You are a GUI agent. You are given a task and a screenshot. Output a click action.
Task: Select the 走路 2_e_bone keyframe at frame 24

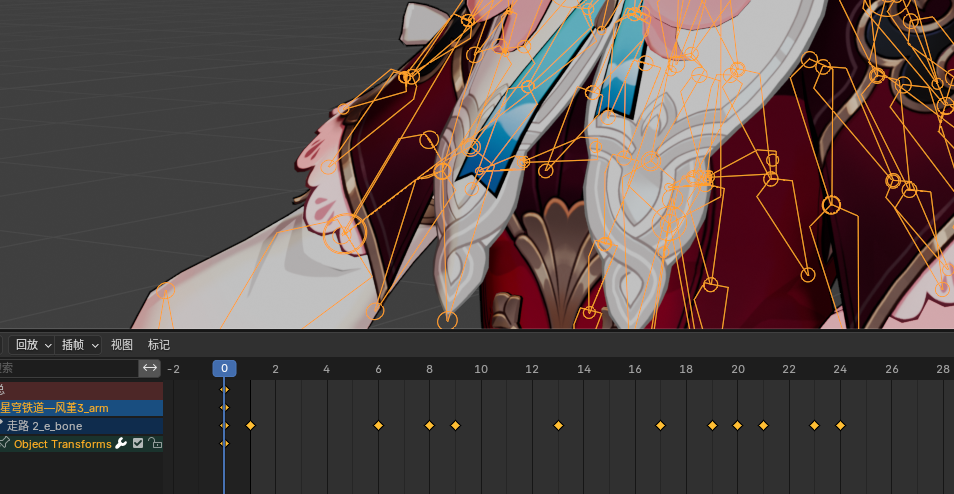840,425
